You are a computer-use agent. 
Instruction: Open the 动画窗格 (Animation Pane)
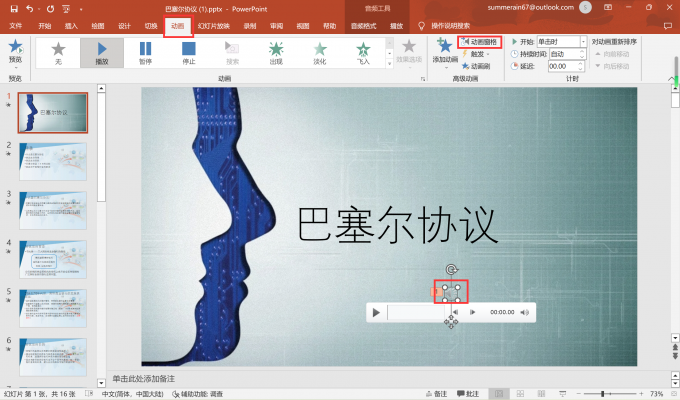480,42
